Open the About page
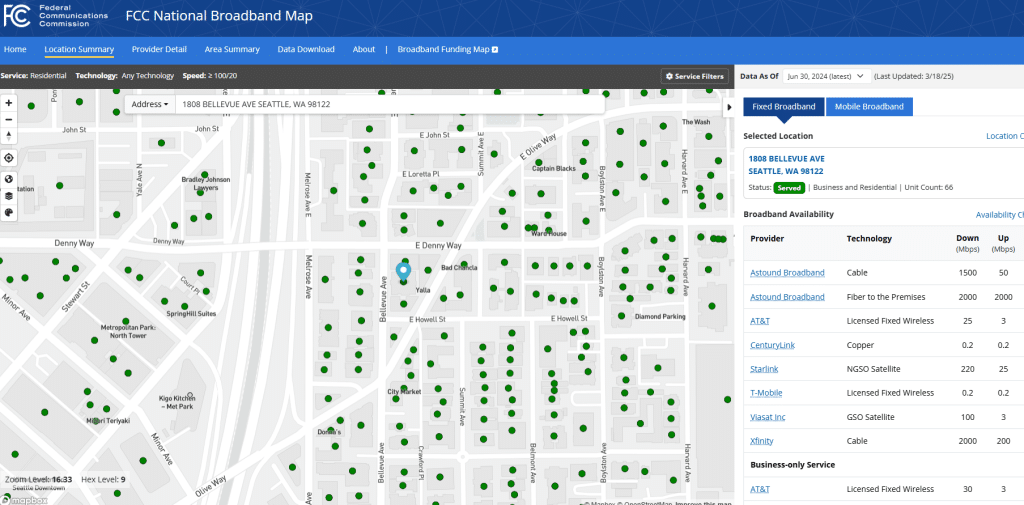Screen dimensions: 1024x505 click(x=364, y=49)
